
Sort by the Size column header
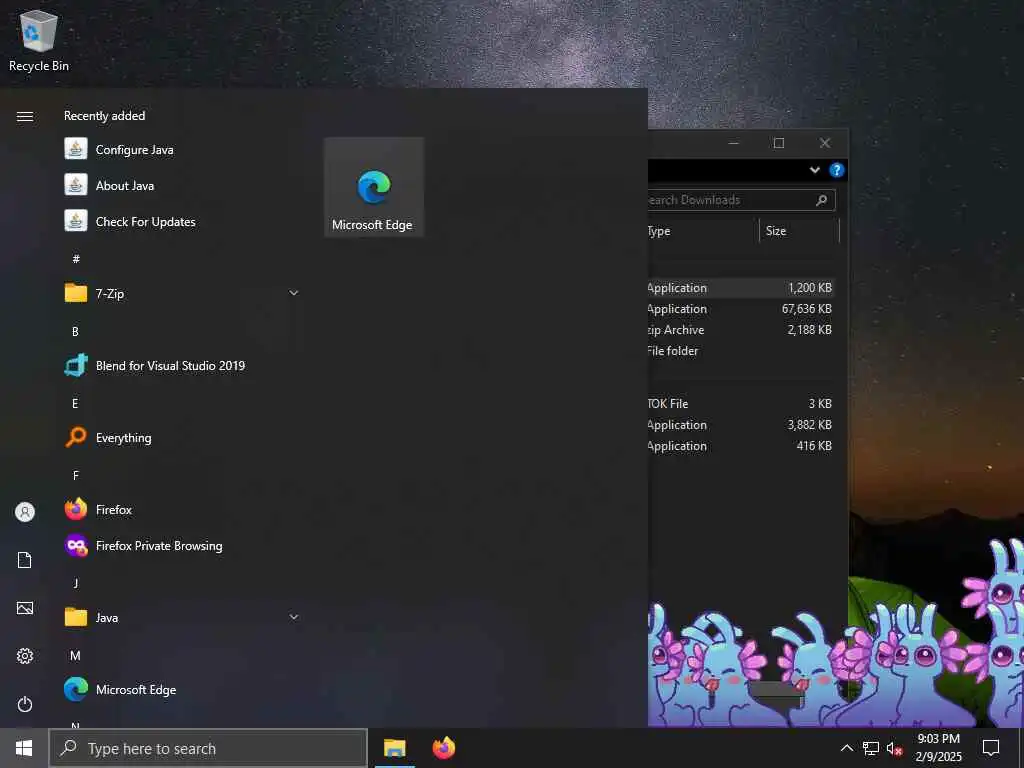(x=799, y=231)
